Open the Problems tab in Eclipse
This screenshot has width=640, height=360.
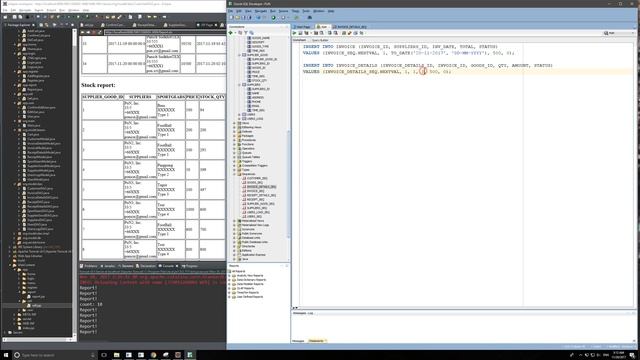click(89, 266)
